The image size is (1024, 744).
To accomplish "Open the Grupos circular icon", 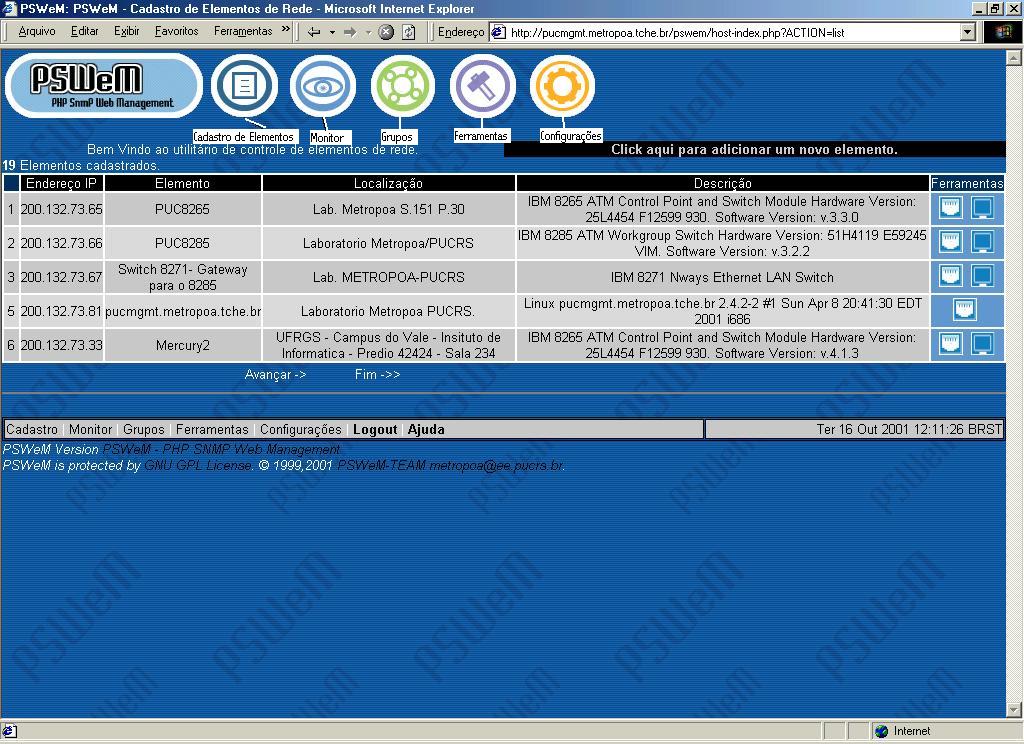I will (x=402, y=86).
